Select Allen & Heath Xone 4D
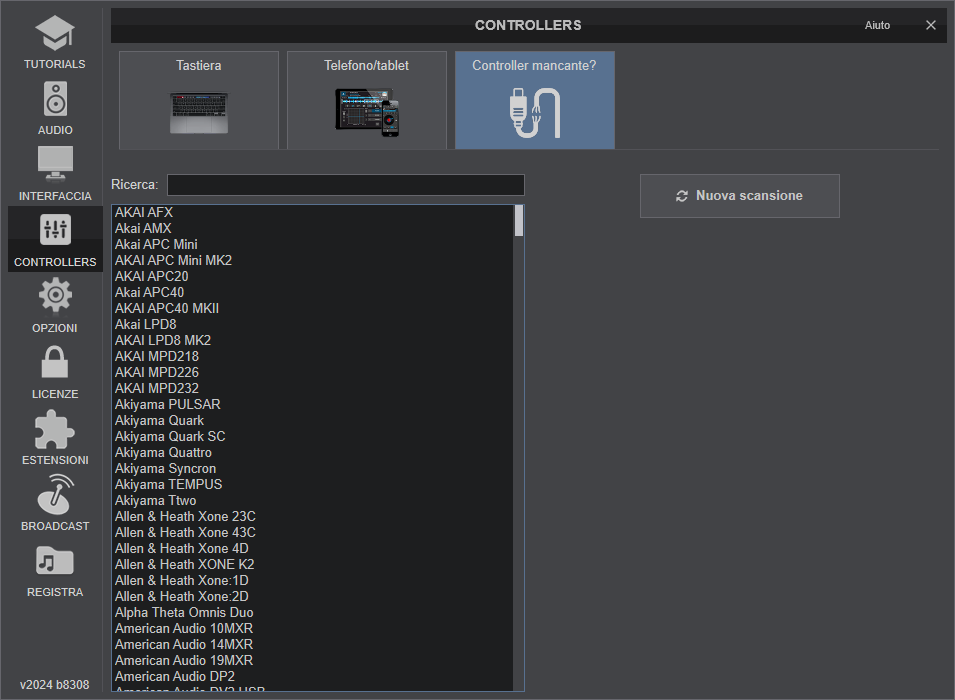 313,548
